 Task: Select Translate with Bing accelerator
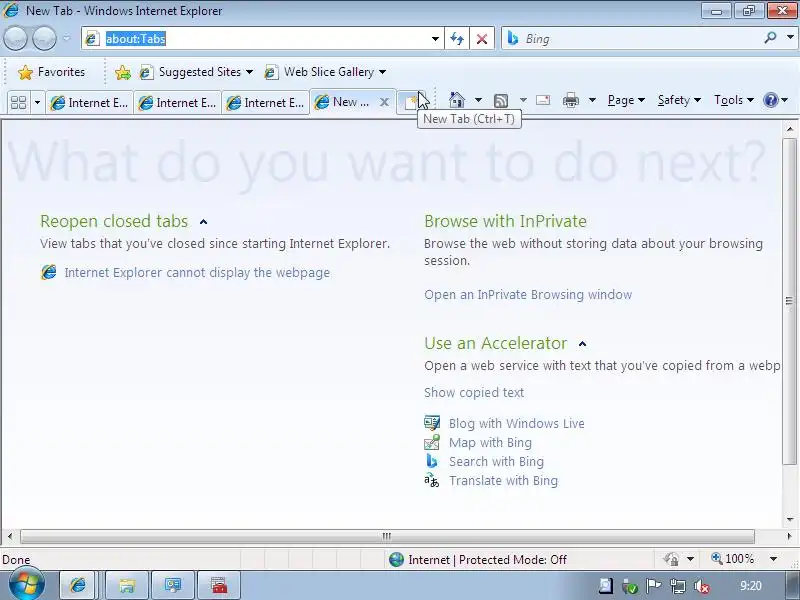[x=503, y=481]
